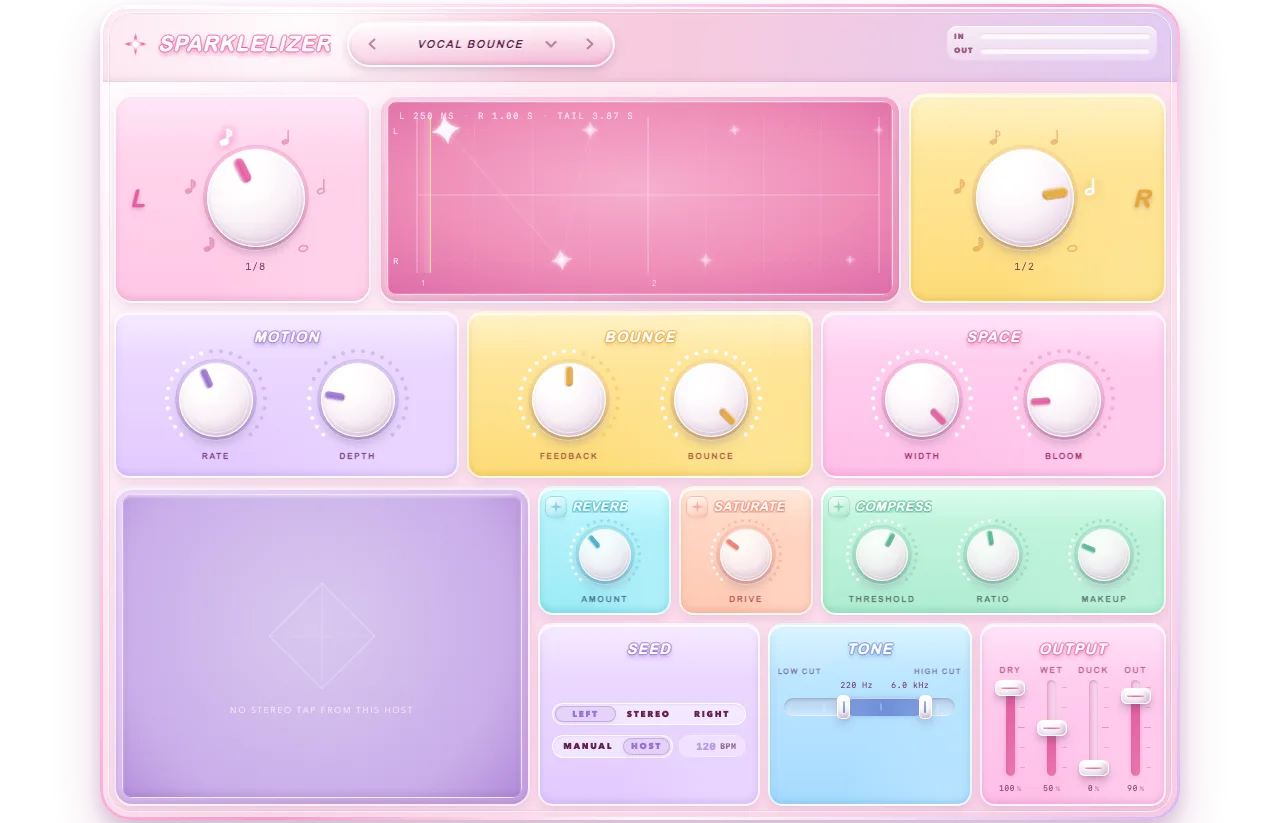Viewport: 1280px width, 823px height.
Task: Click the large sparkle in the delay display
Action: (445, 129)
